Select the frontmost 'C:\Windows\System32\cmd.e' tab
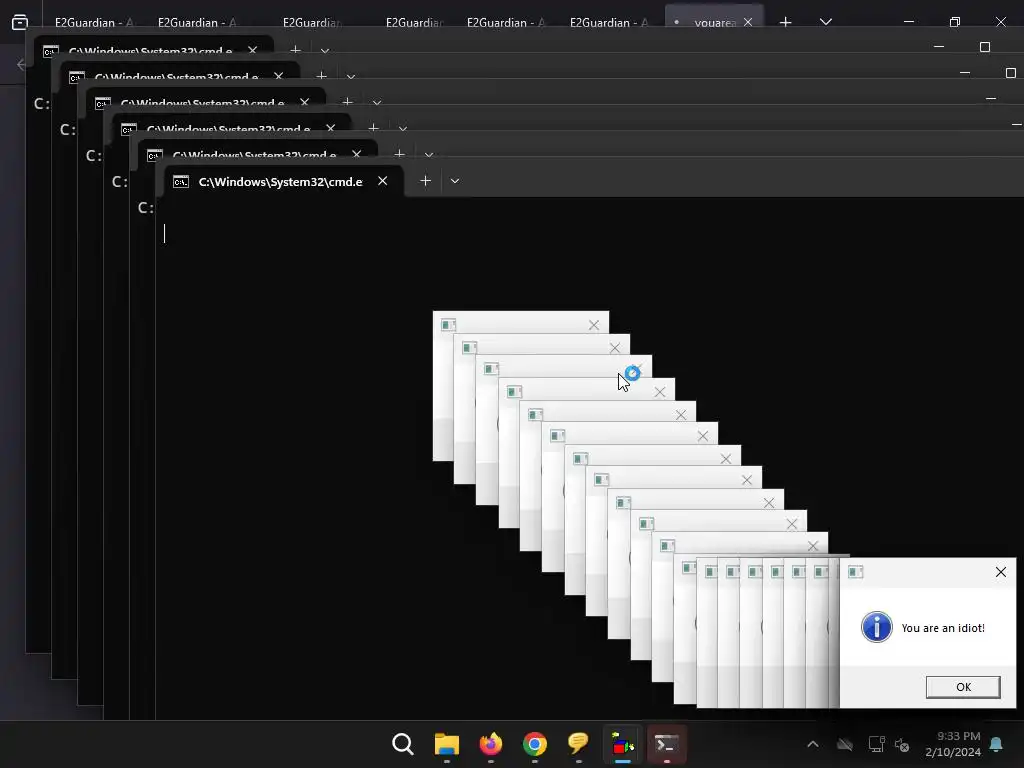The width and height of the screenshot is (1024, 768). (280, 182)
